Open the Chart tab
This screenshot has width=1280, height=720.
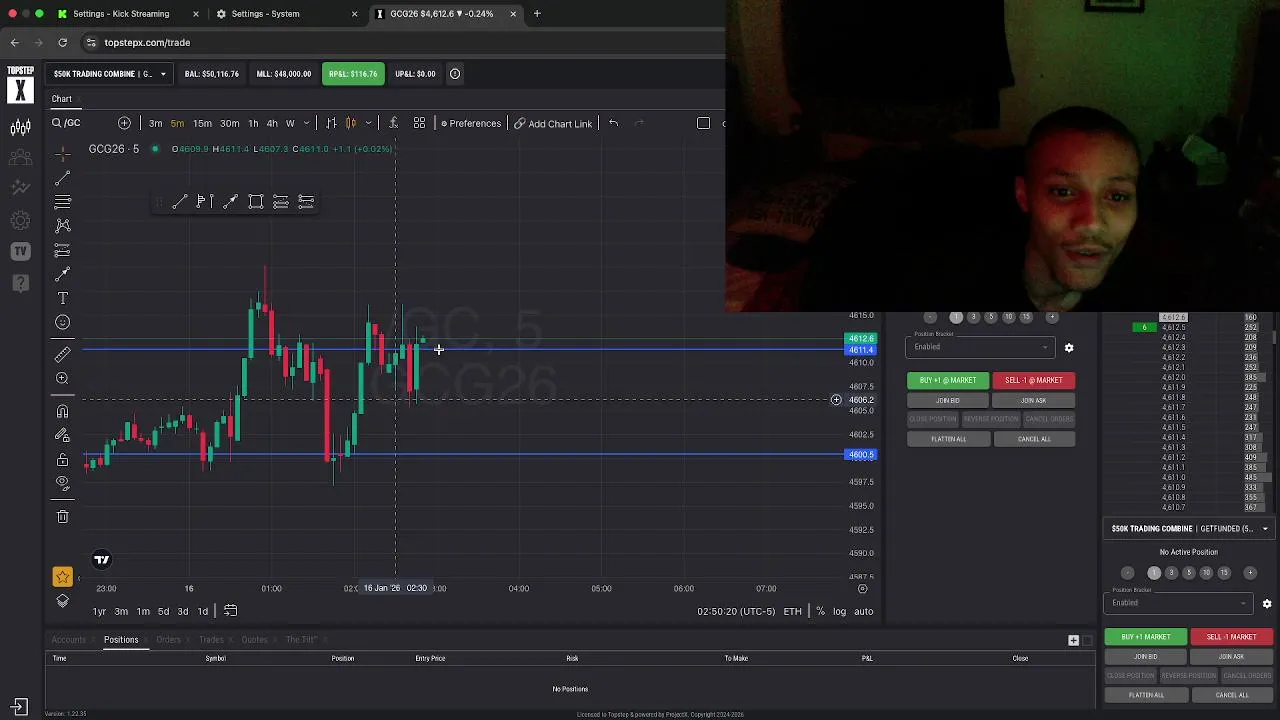62,99
